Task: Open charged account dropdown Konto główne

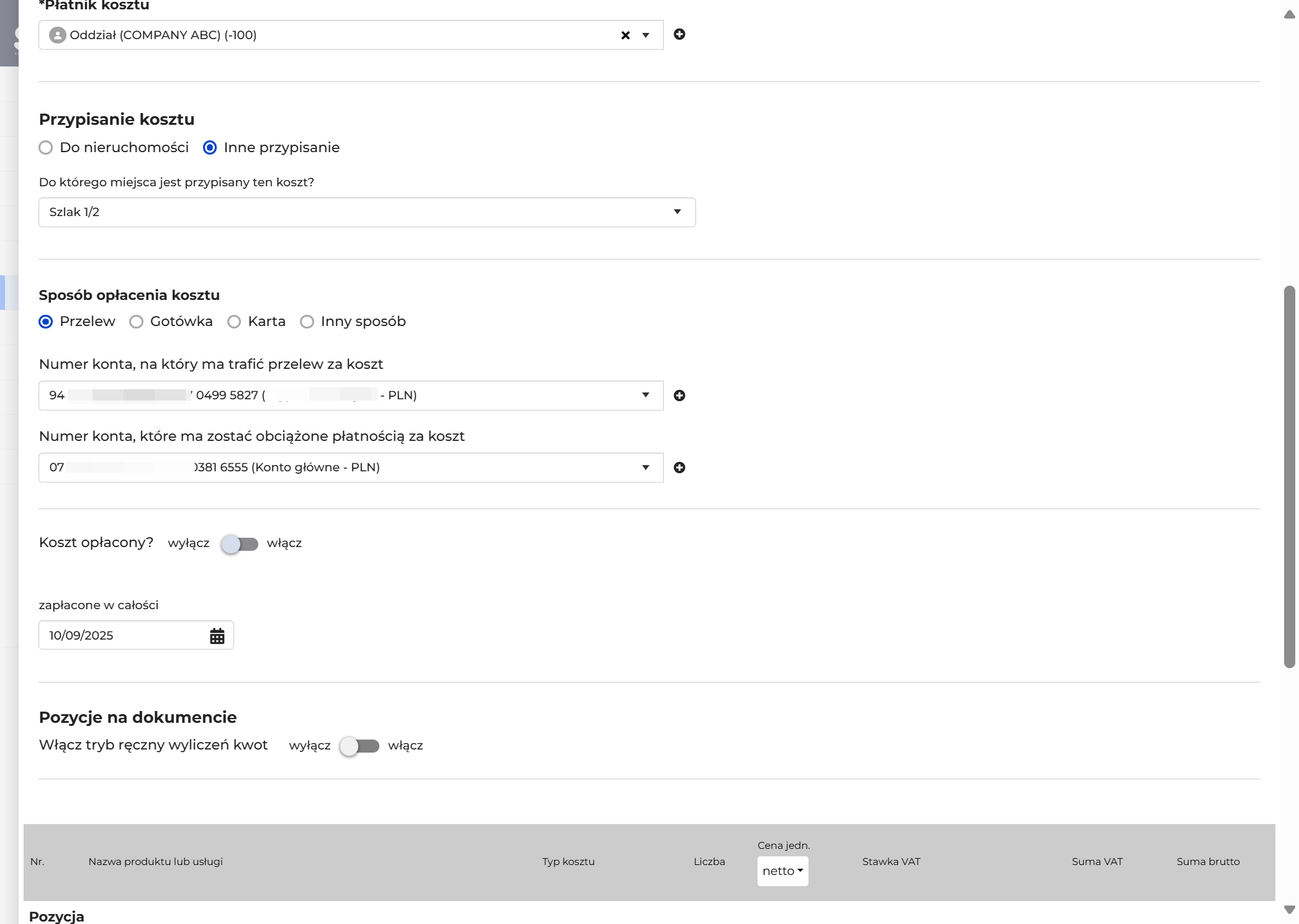Action: click(x=351, y=468)
